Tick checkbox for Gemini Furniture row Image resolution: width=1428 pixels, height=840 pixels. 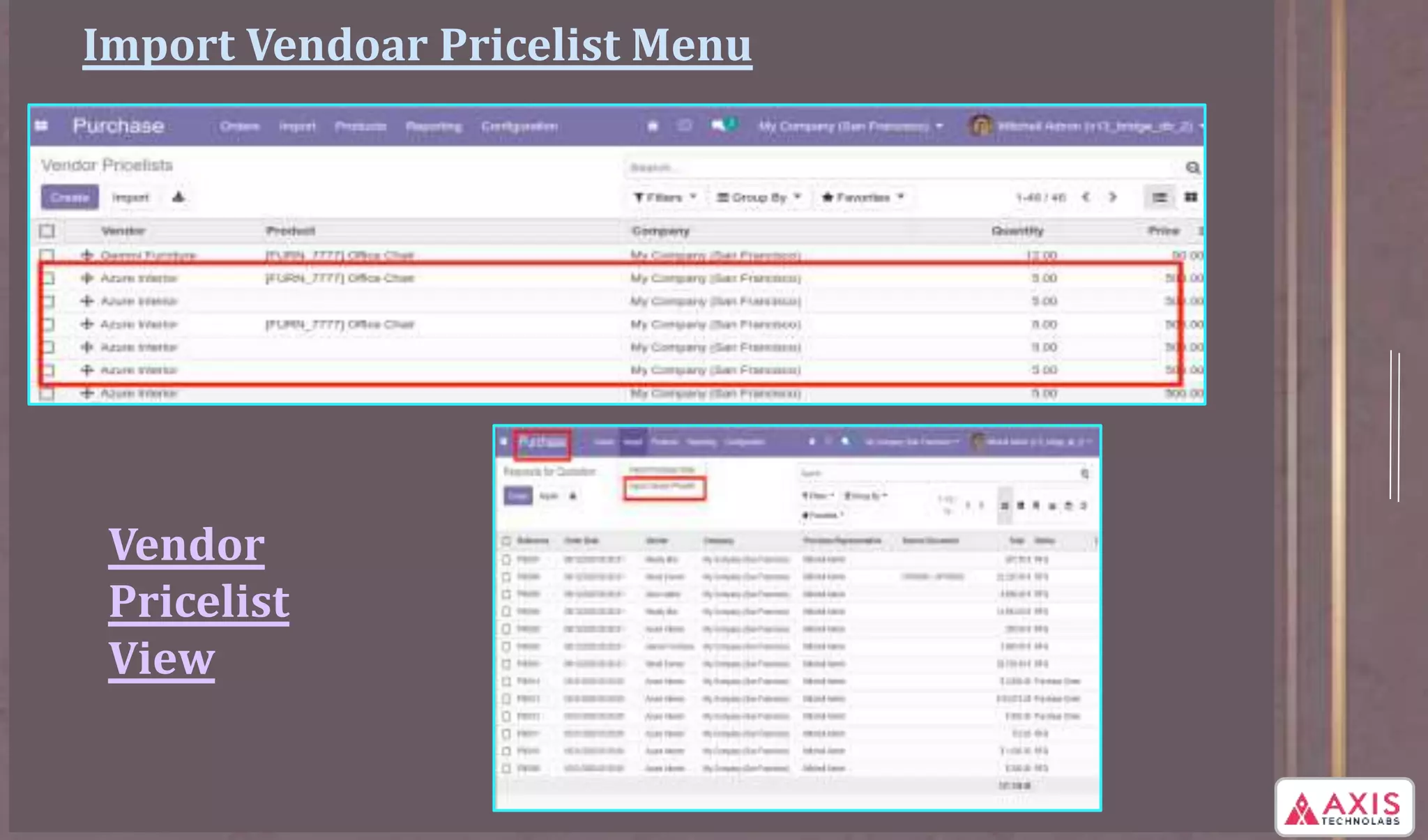pyautogui.click(x=47, y=255)
